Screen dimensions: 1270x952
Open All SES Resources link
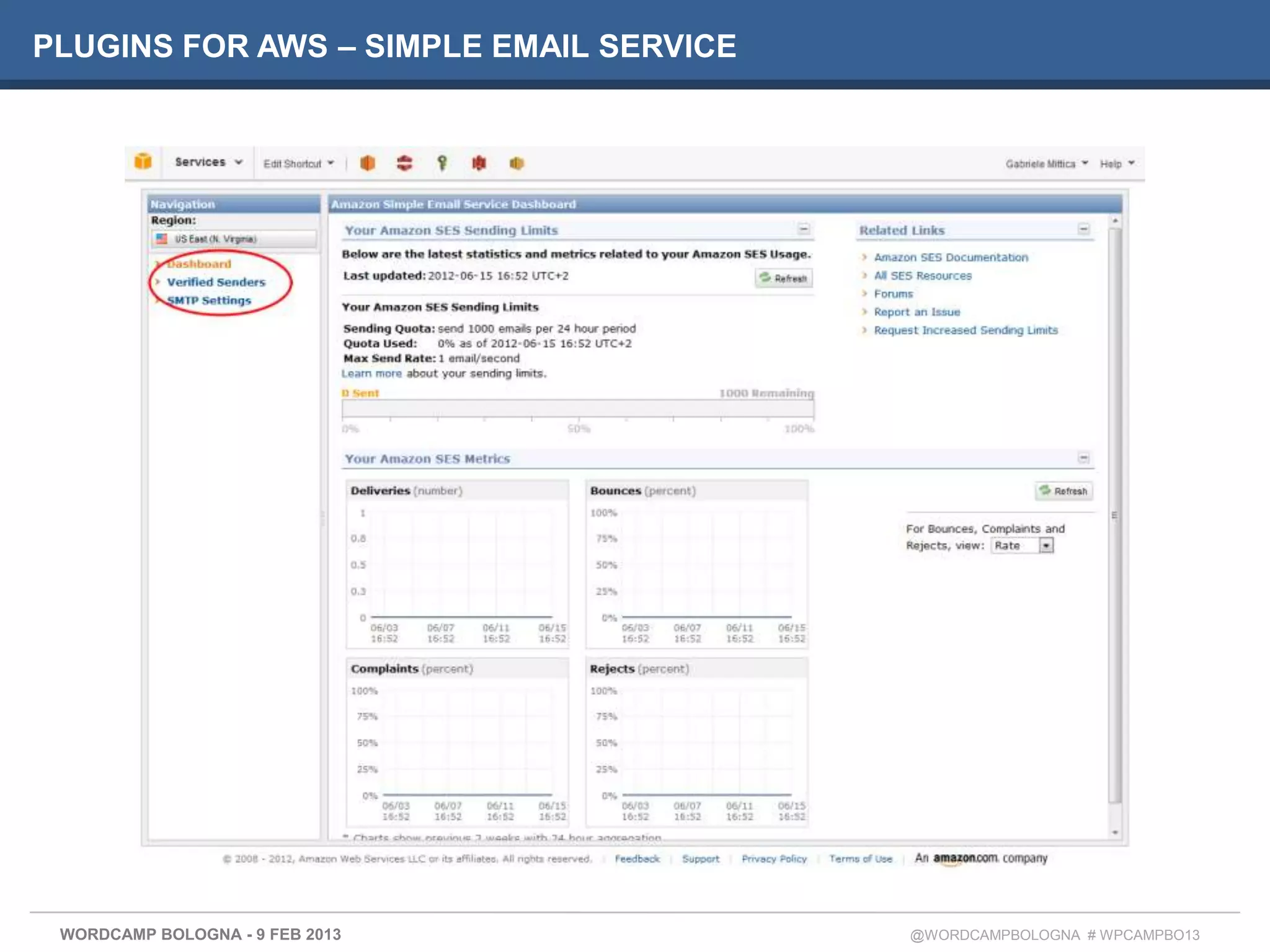[923, 276]
